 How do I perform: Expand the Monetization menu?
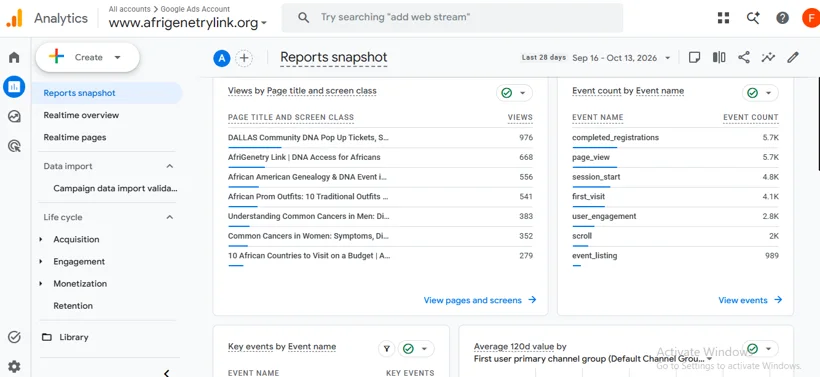(41, 283)
